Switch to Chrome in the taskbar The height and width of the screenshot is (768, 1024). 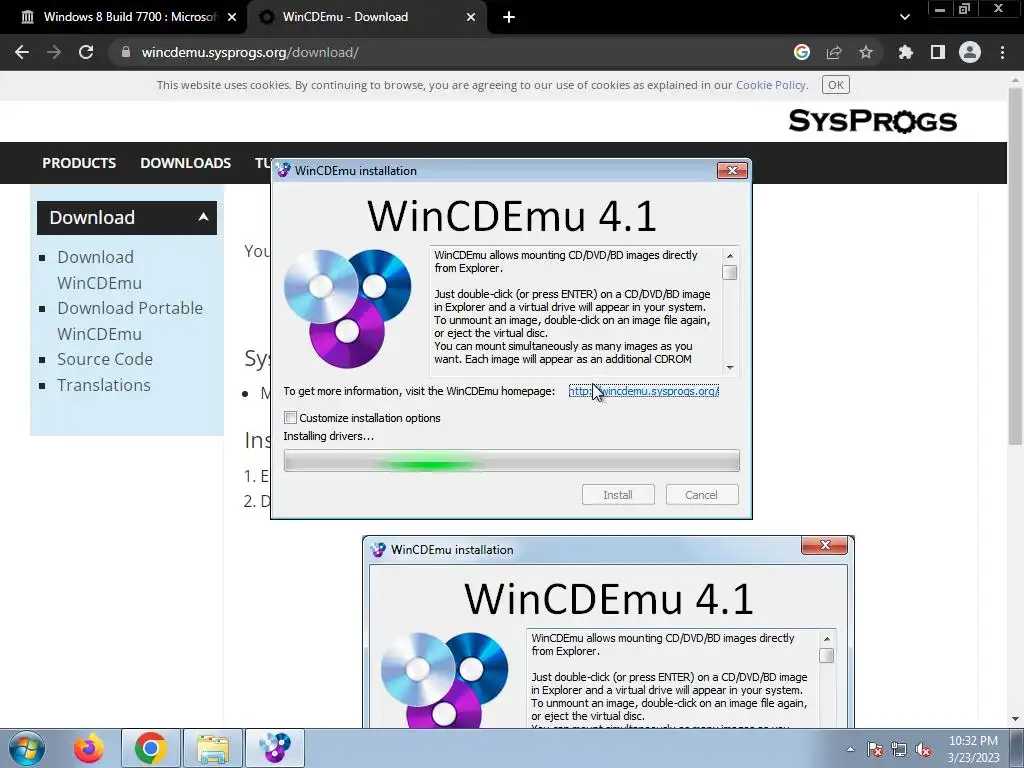(x=151, y=748)
